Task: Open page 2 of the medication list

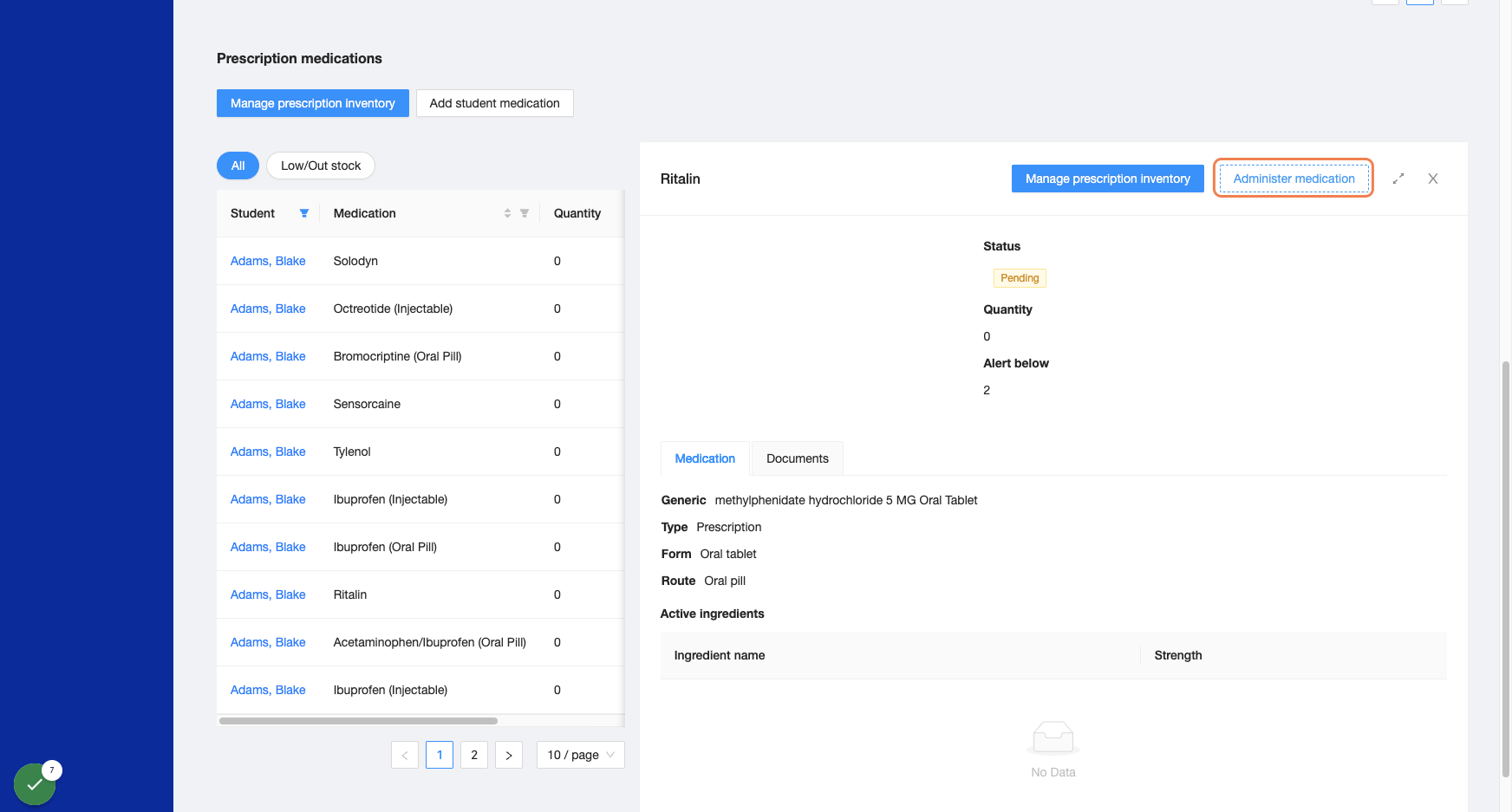Action: [x=474, y=755]
